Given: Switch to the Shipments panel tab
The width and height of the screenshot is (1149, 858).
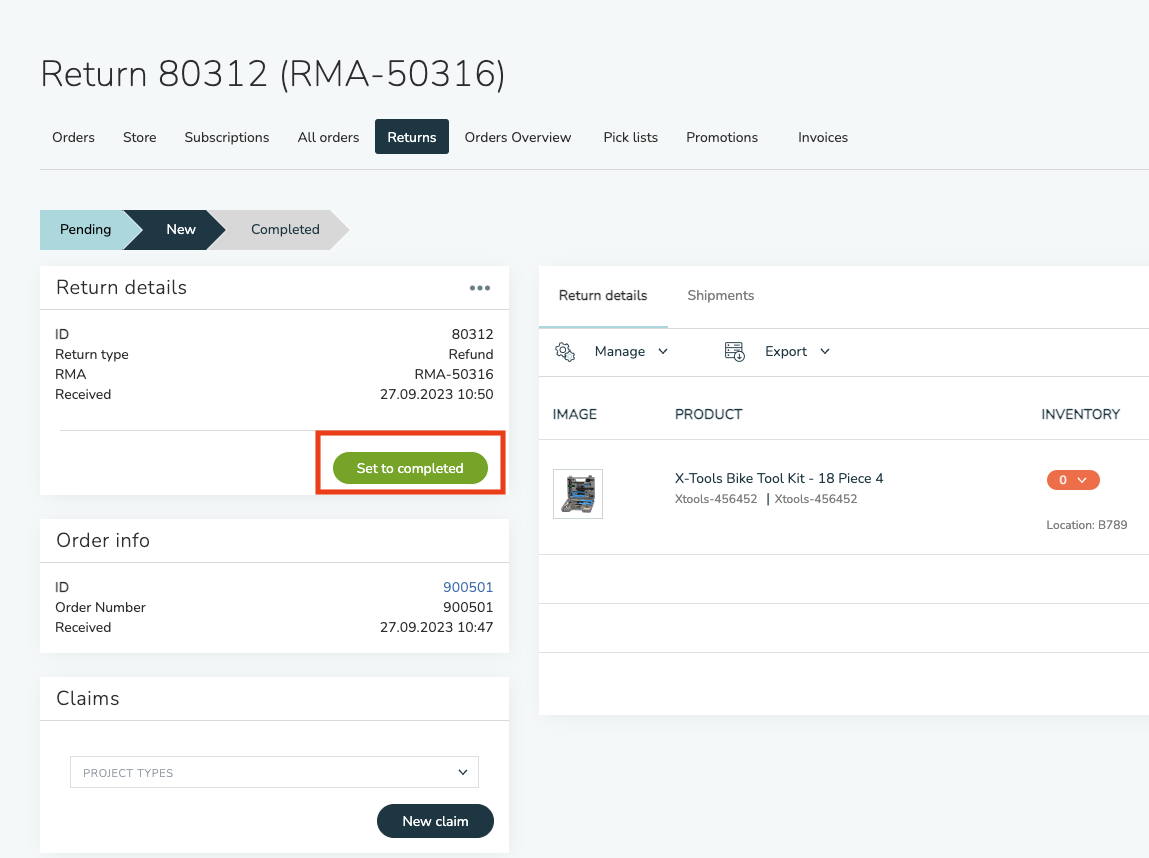Looking at the screenshot, I should click(x=720, y=295).
